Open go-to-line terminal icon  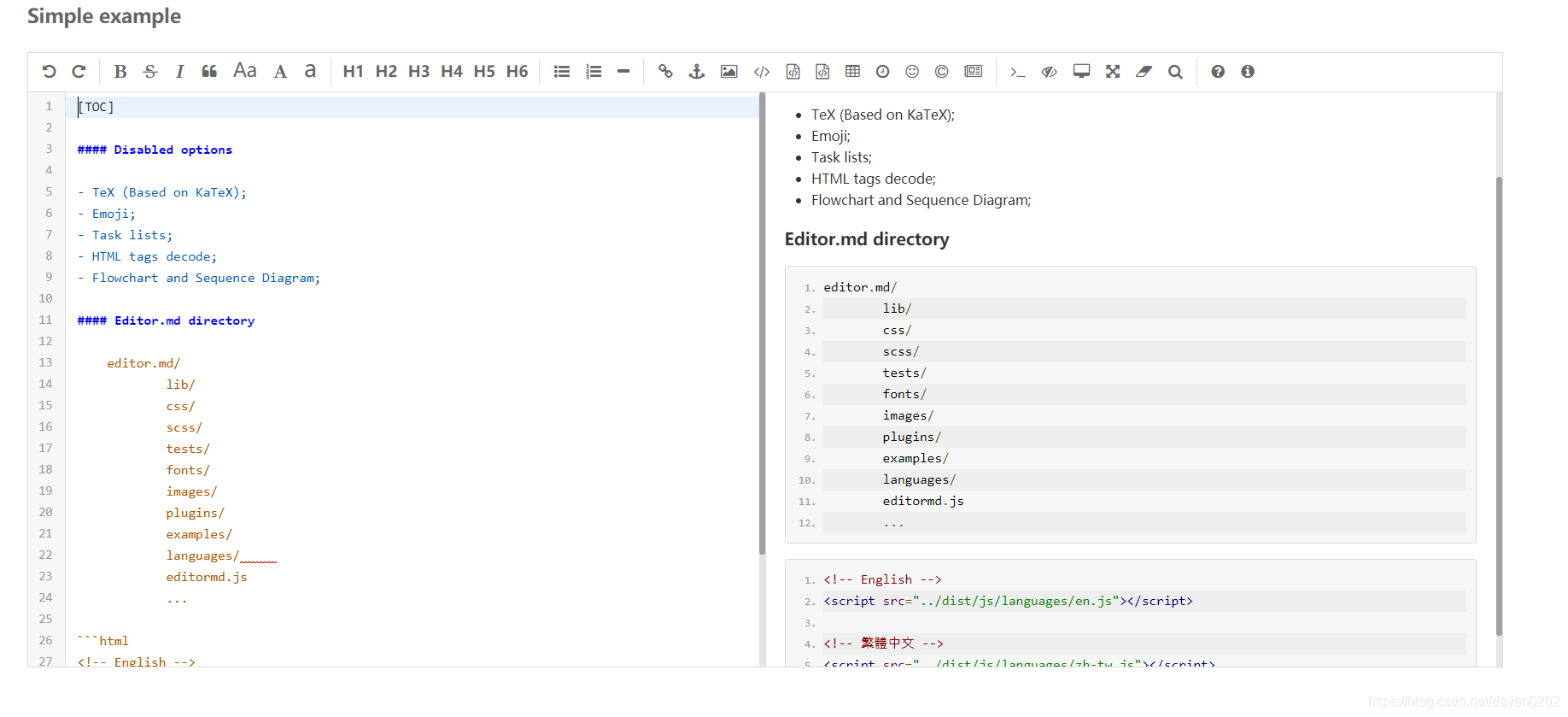coord(1017,72)
